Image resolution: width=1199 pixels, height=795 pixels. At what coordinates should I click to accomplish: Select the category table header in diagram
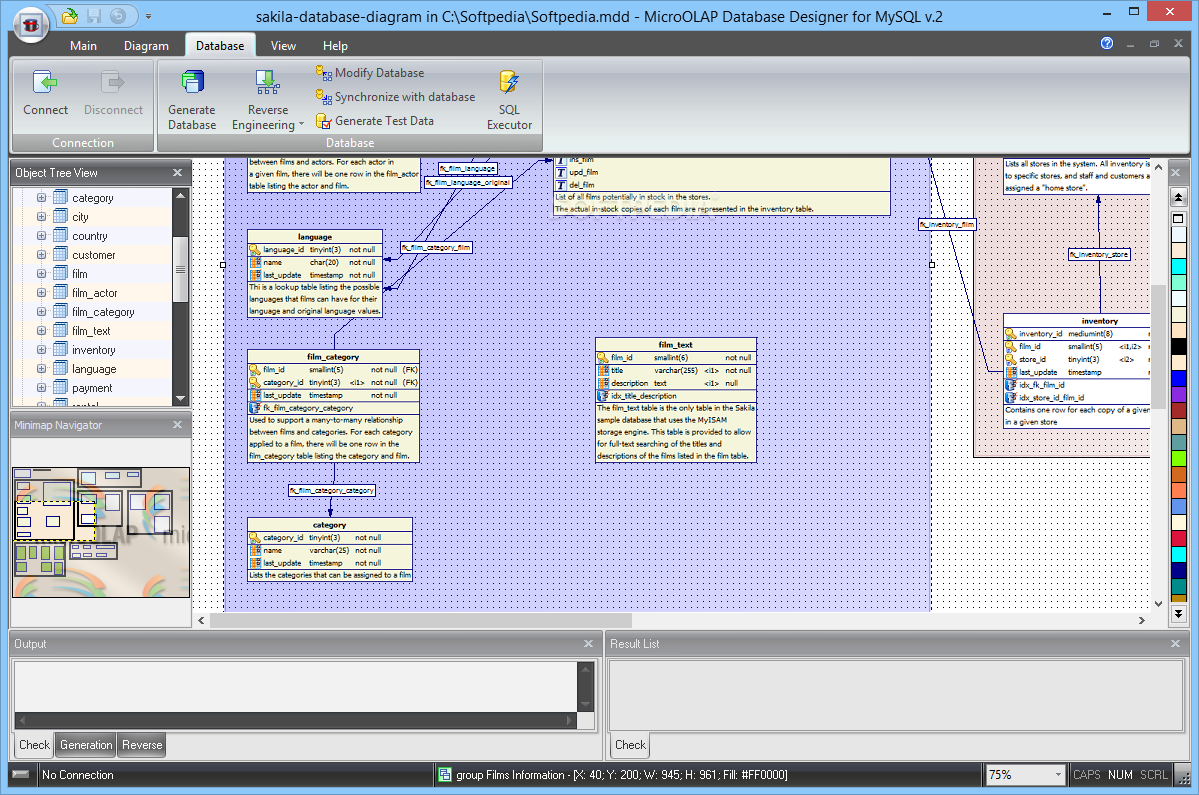(330, 524)
